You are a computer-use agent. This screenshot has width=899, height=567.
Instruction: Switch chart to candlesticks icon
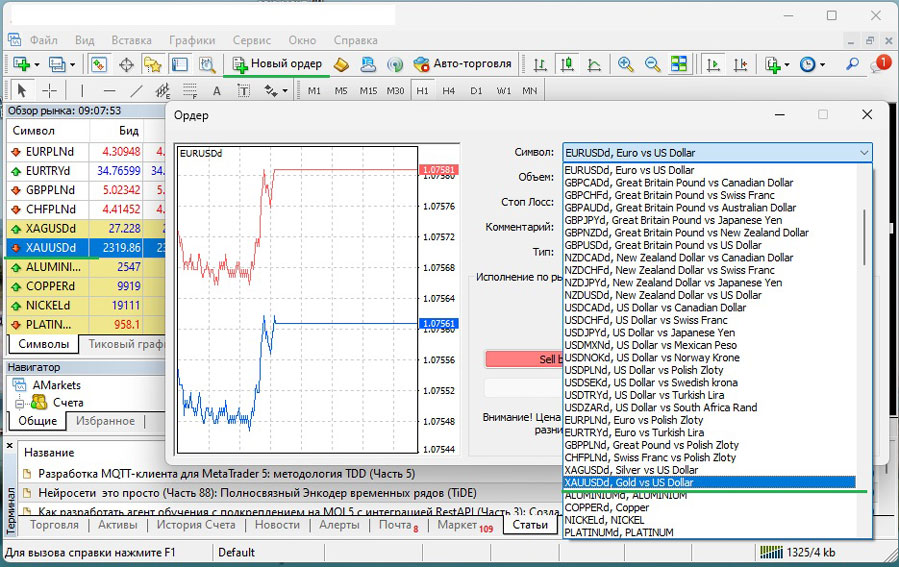click(567, 64)
